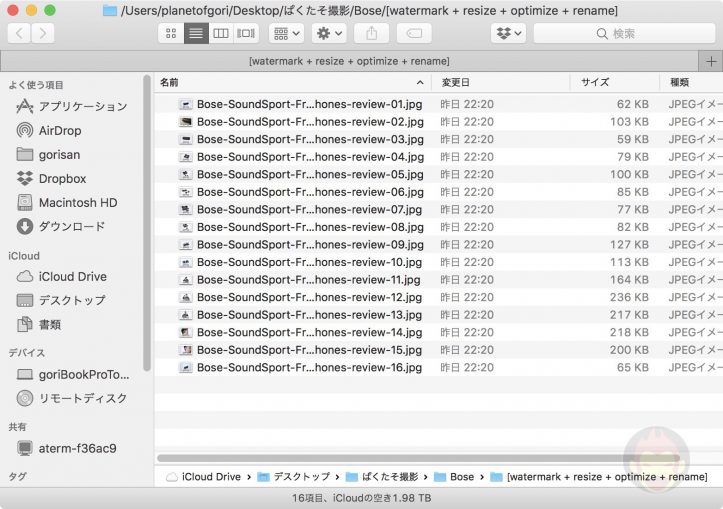Select file Bose-SoundSport review-07.jpg
This screenshot has width=723, height=509.
click(439, 209)
